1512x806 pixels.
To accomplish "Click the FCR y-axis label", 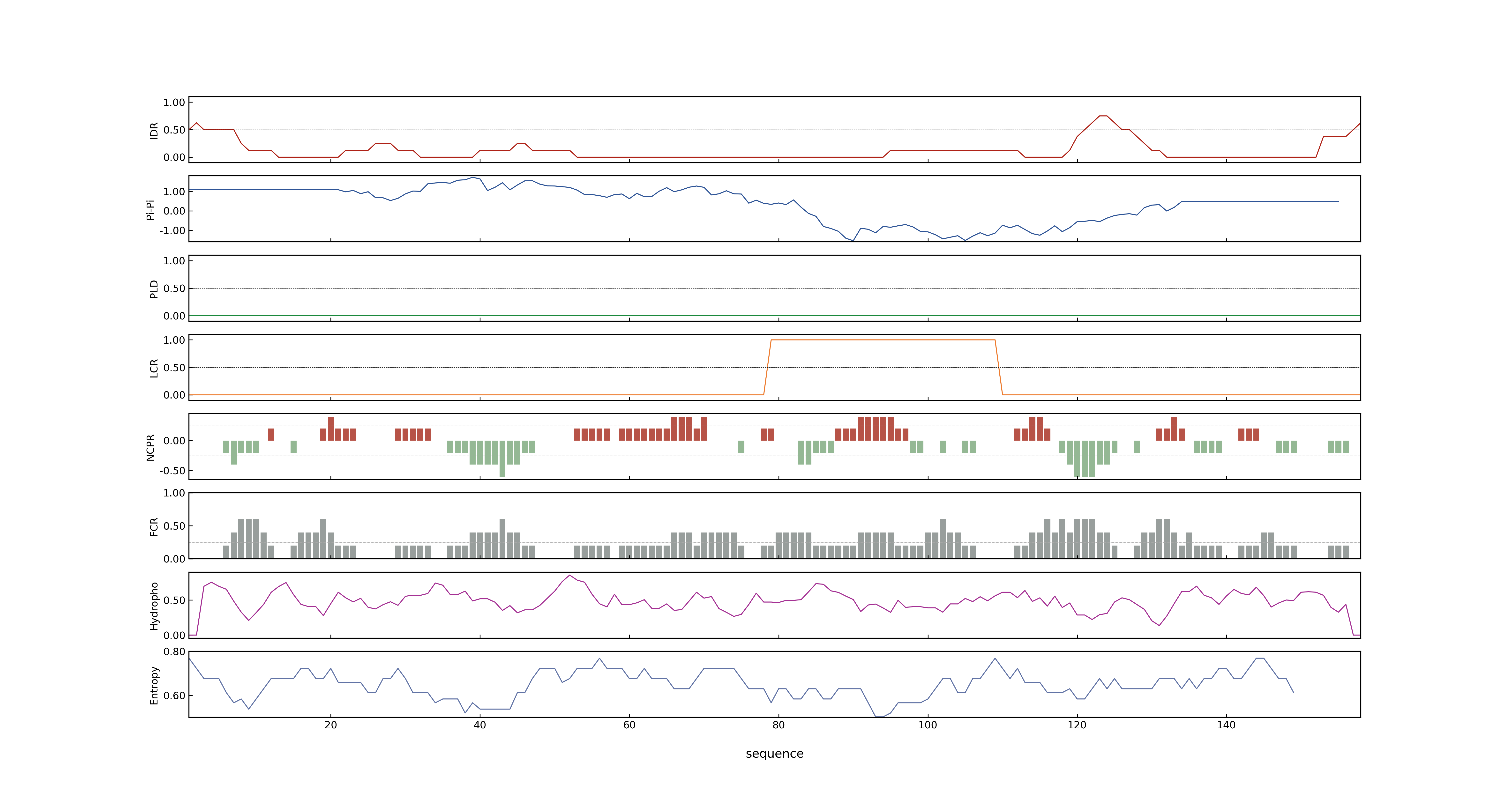I will [154, 527].
